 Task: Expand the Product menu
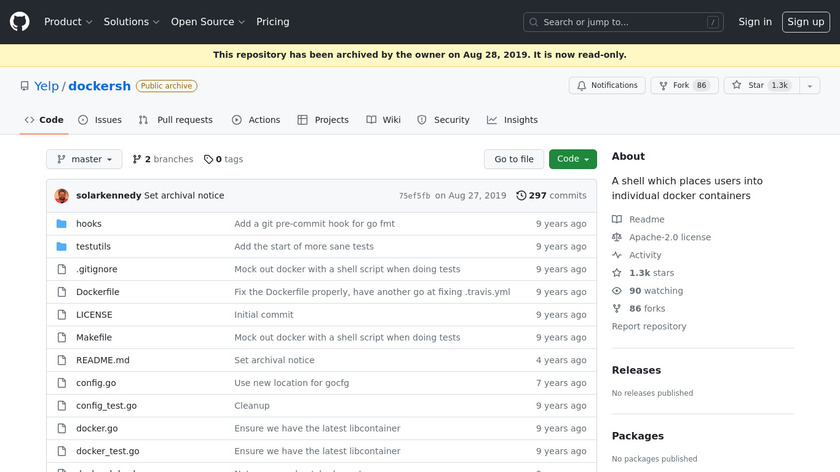[x=68, y=22]
